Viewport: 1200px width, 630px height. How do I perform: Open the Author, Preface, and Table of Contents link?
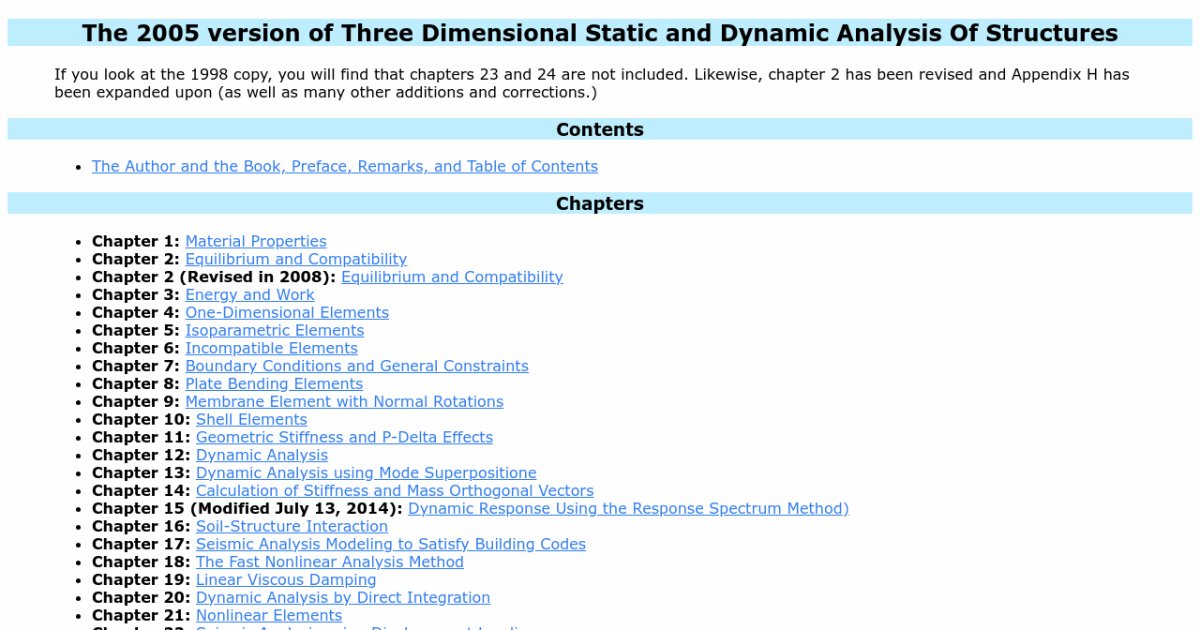[x=344, y=167]
